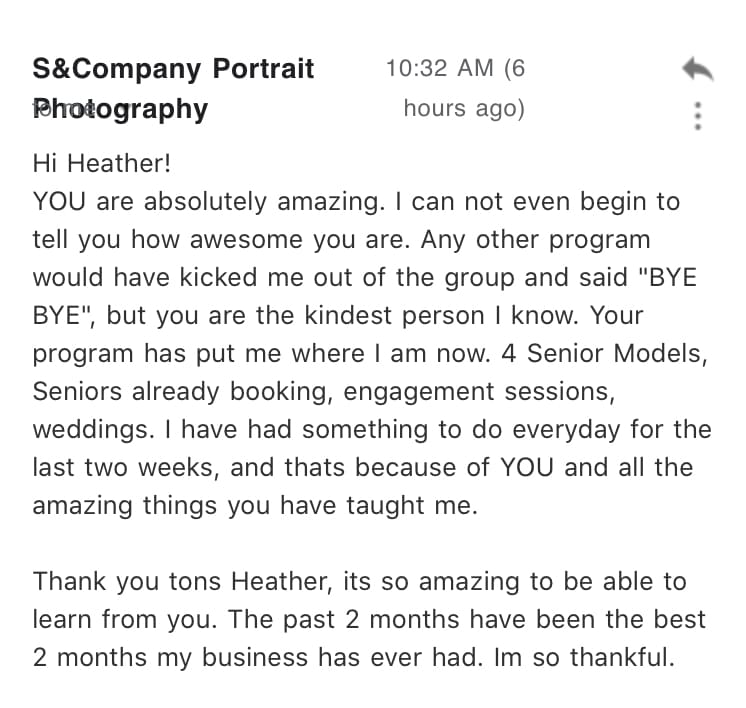Click "amazing things you have taught me."
746x708 pixels.
pyautogui.click(x=255, y=506)
